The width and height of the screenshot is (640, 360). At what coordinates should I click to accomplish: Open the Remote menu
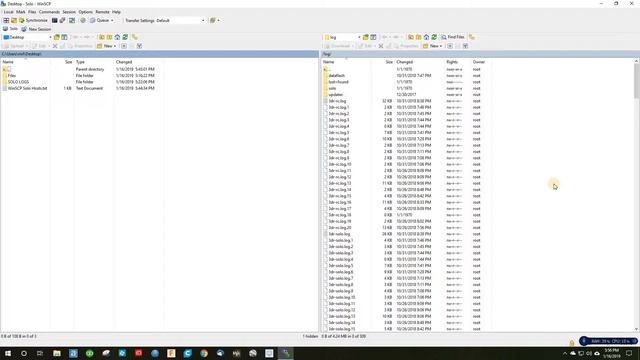click(x=102, y=12)
